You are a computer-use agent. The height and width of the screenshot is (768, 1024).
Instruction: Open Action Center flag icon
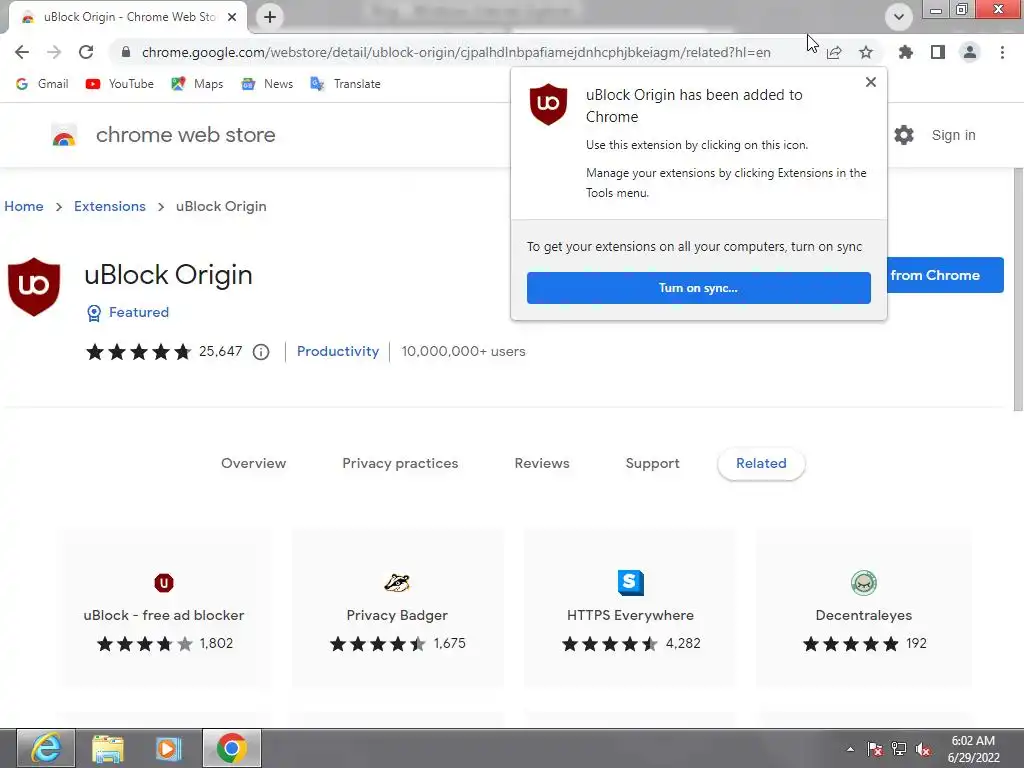[x=875, y=749]
